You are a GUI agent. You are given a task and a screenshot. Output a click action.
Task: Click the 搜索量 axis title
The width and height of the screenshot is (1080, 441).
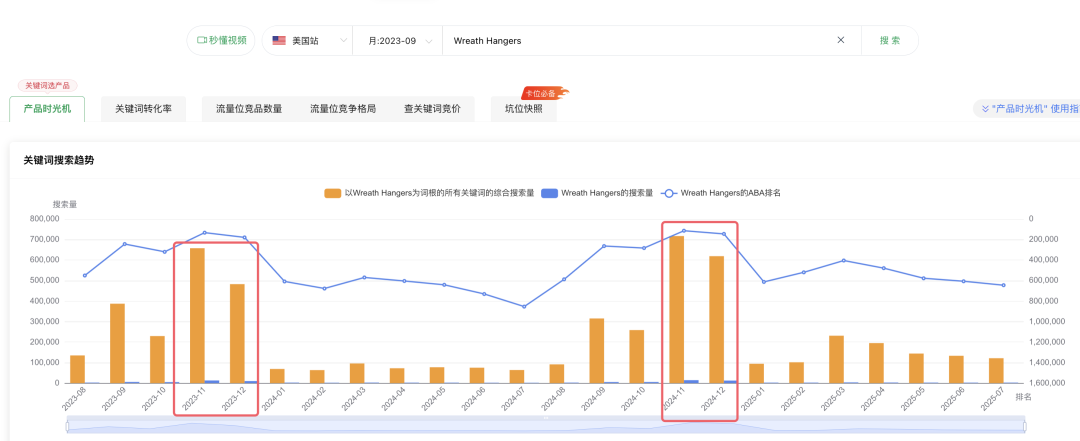click(65, 205)
